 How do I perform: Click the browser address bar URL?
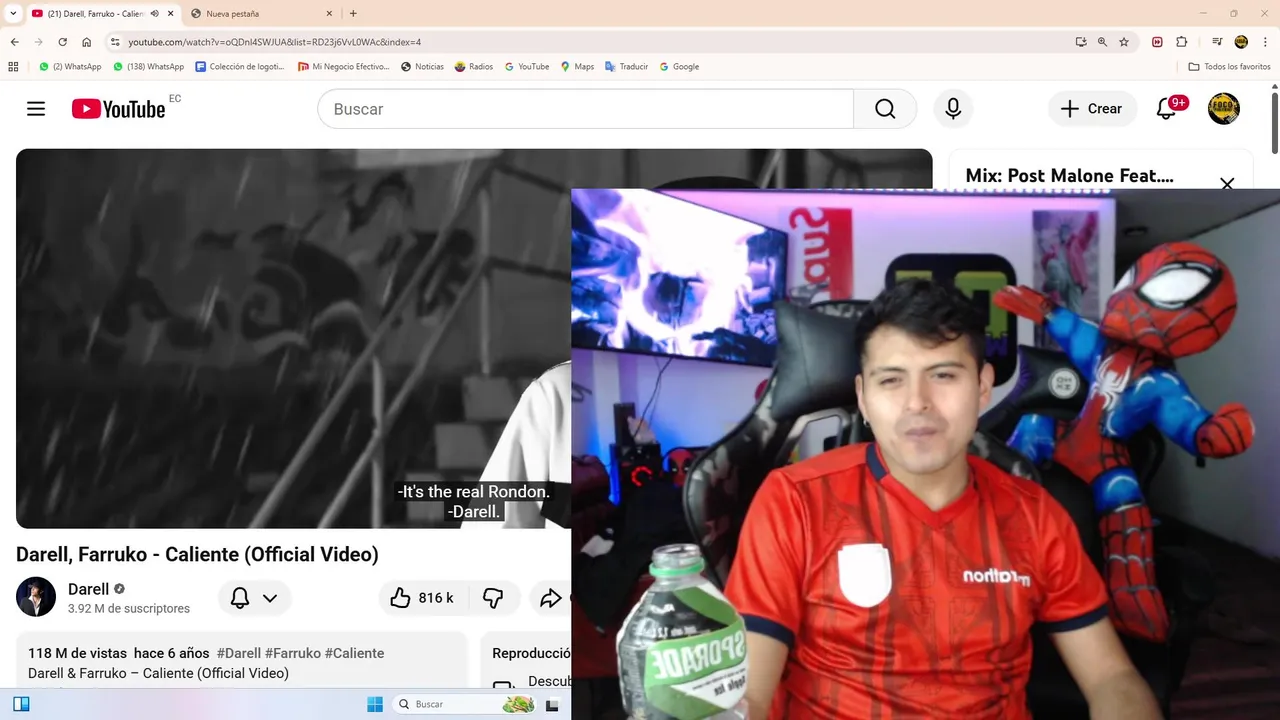click(274, 42)
